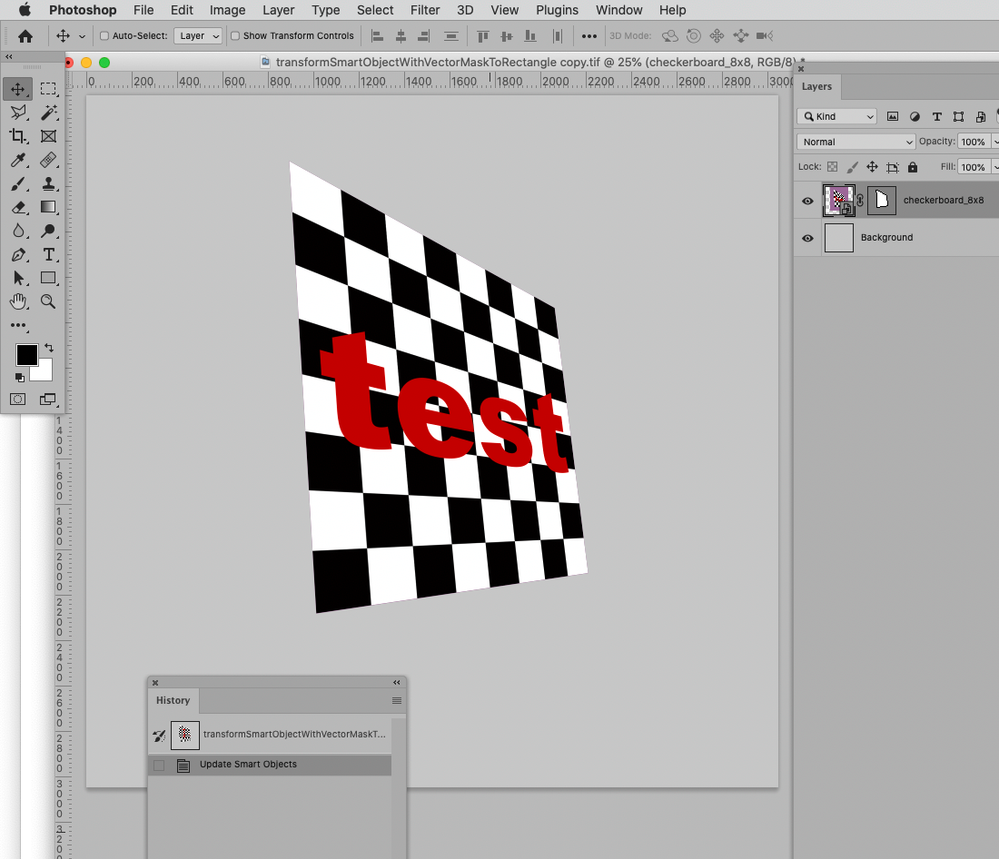This screenshot has width=999, height=859.
Task: Select the Horizontal Type tool
Action: 48,255
